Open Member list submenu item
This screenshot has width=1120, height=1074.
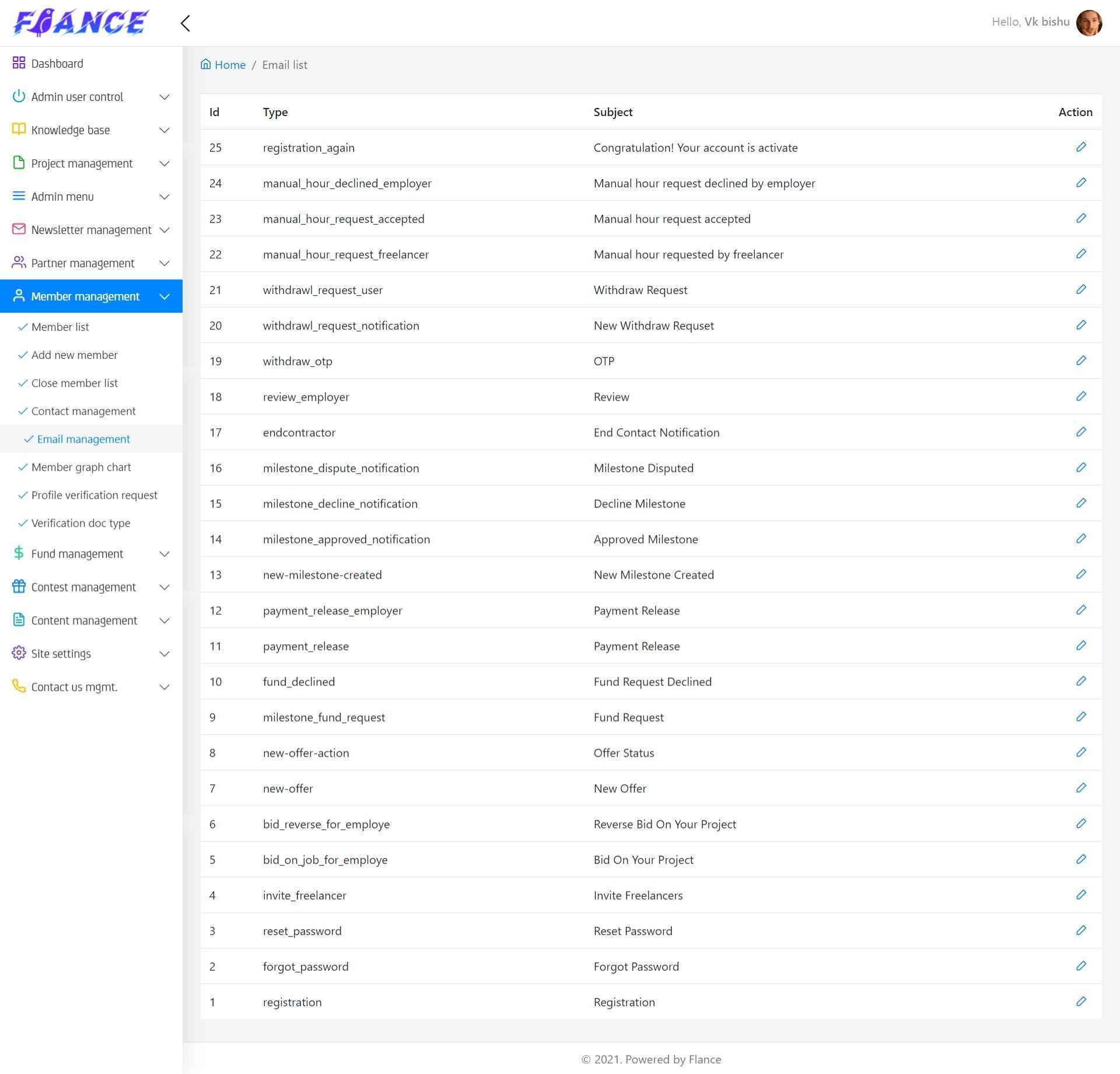[x=60, y=327]
